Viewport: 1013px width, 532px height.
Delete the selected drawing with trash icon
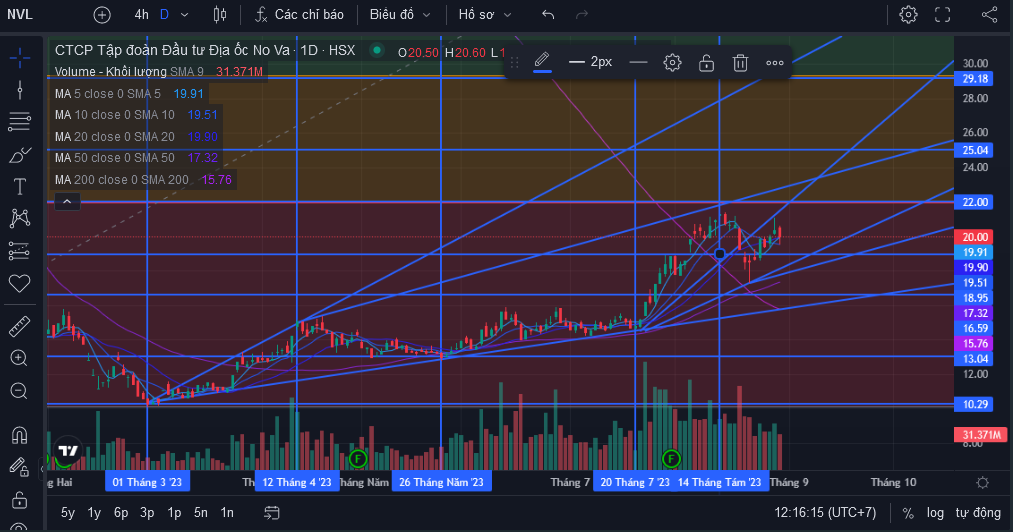click(740, 63)
